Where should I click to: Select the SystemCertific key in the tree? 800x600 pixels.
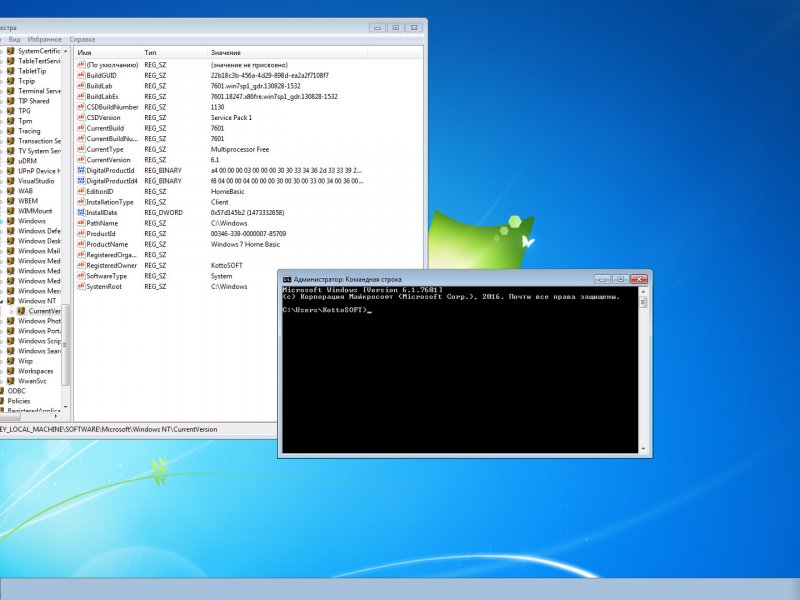pos(39,51)
